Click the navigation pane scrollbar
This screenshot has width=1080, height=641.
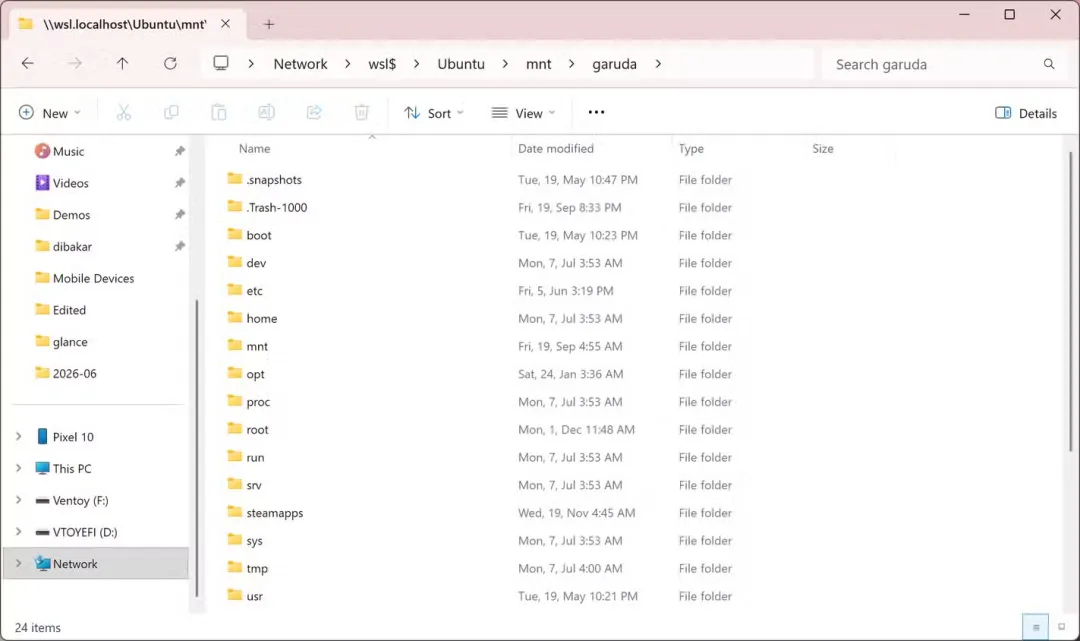(x=196, y=448)
